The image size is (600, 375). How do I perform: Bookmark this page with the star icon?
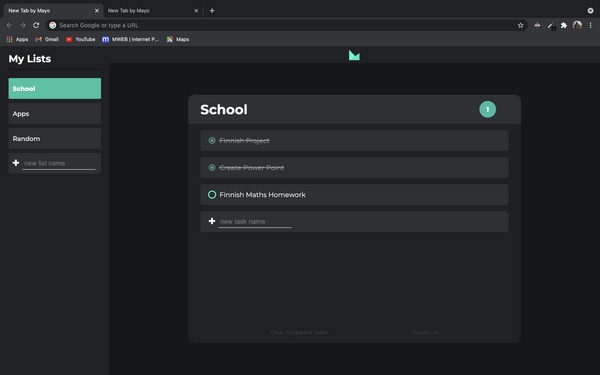520,25
